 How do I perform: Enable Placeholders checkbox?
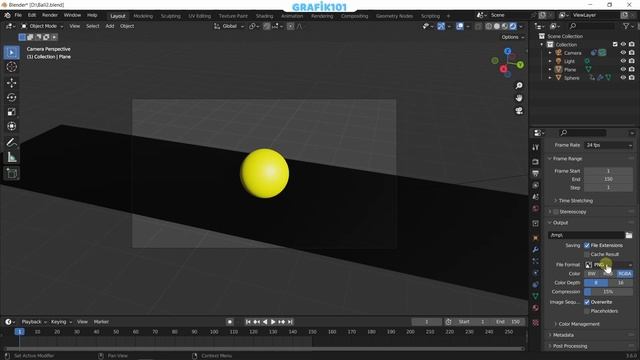pos(587,311)
